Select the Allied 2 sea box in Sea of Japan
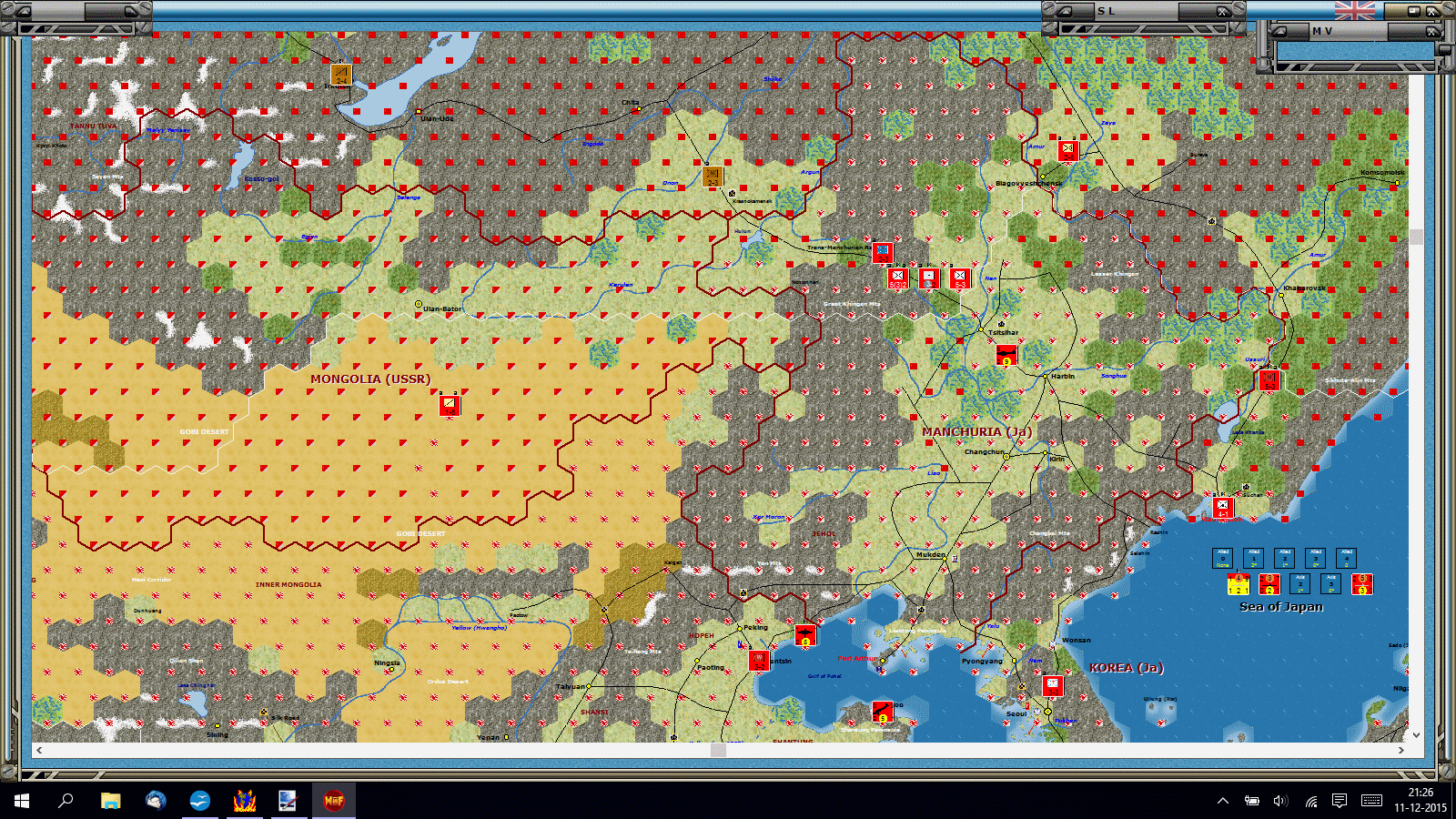The width and height of the screenshot is (1456, 819). point(1285,558)
